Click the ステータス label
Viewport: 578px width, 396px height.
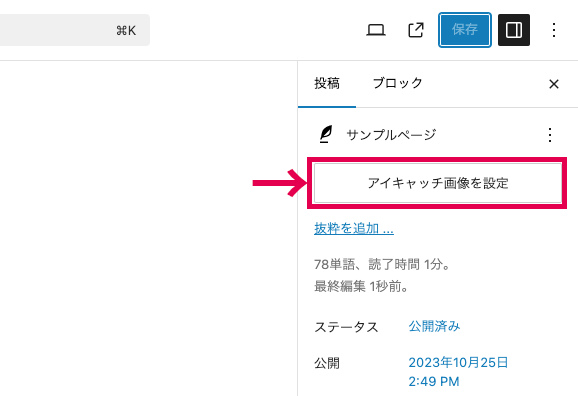tap(346, 327)
